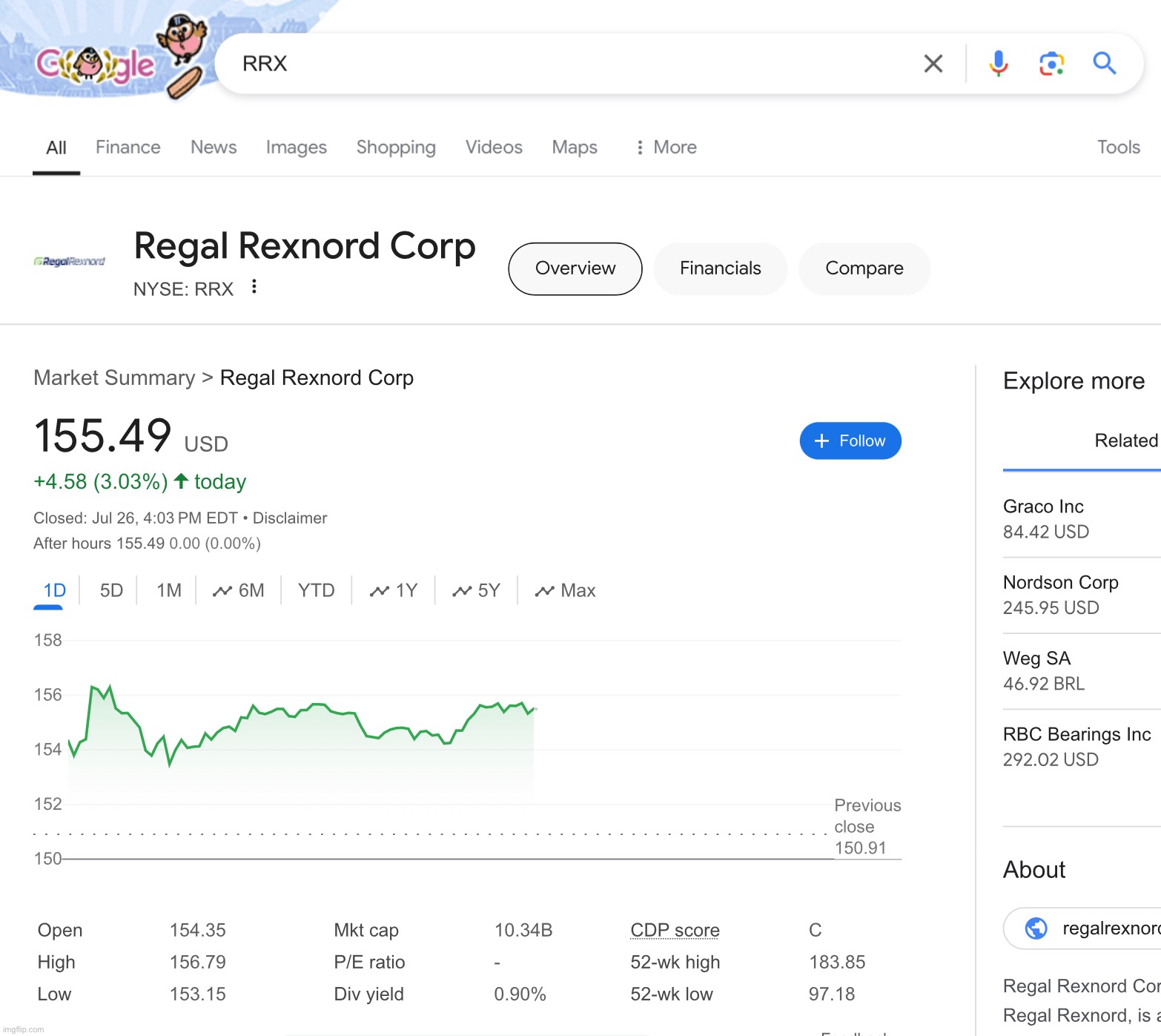Click the 155.49 current price
Viewport: 1161px width, 1036px height.
102,435
